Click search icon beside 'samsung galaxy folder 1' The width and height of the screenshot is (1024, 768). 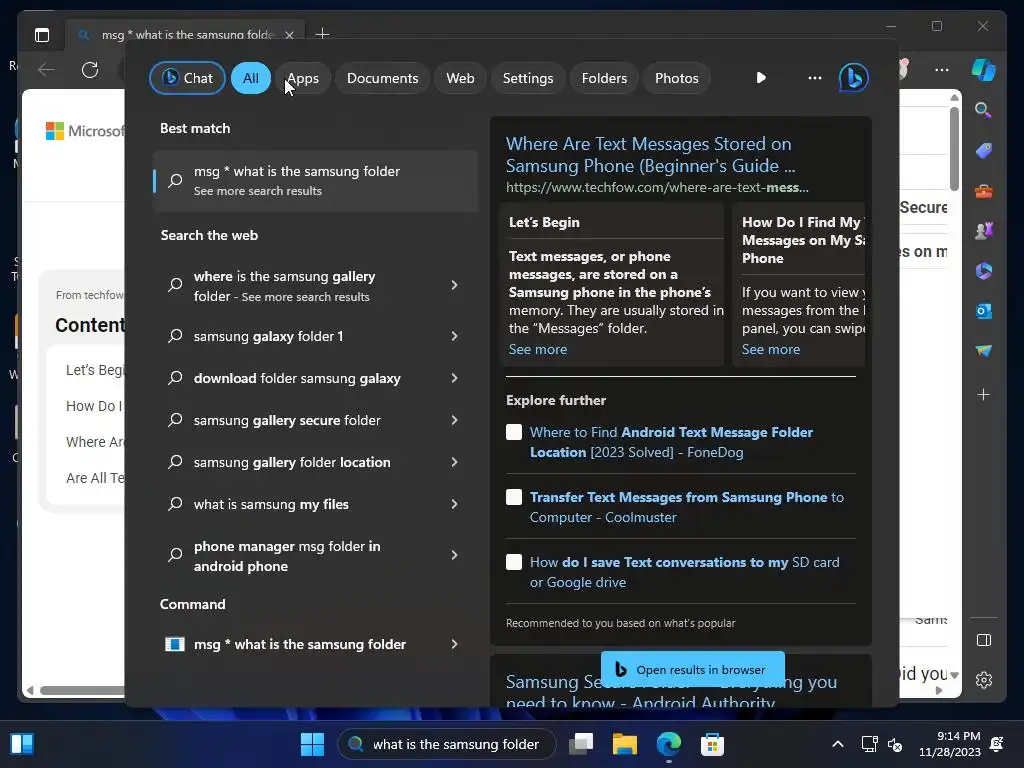point(175,336)
